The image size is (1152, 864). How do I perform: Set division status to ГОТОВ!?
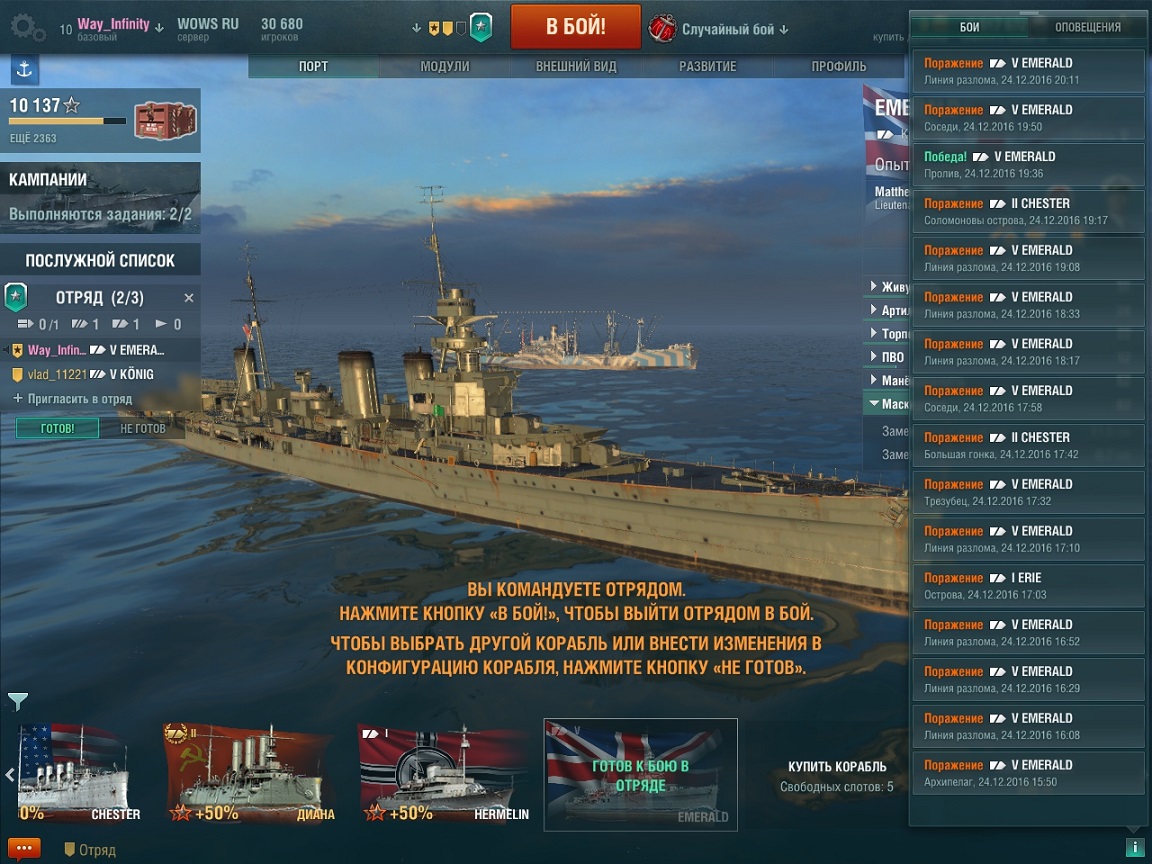tap(57, 428)
